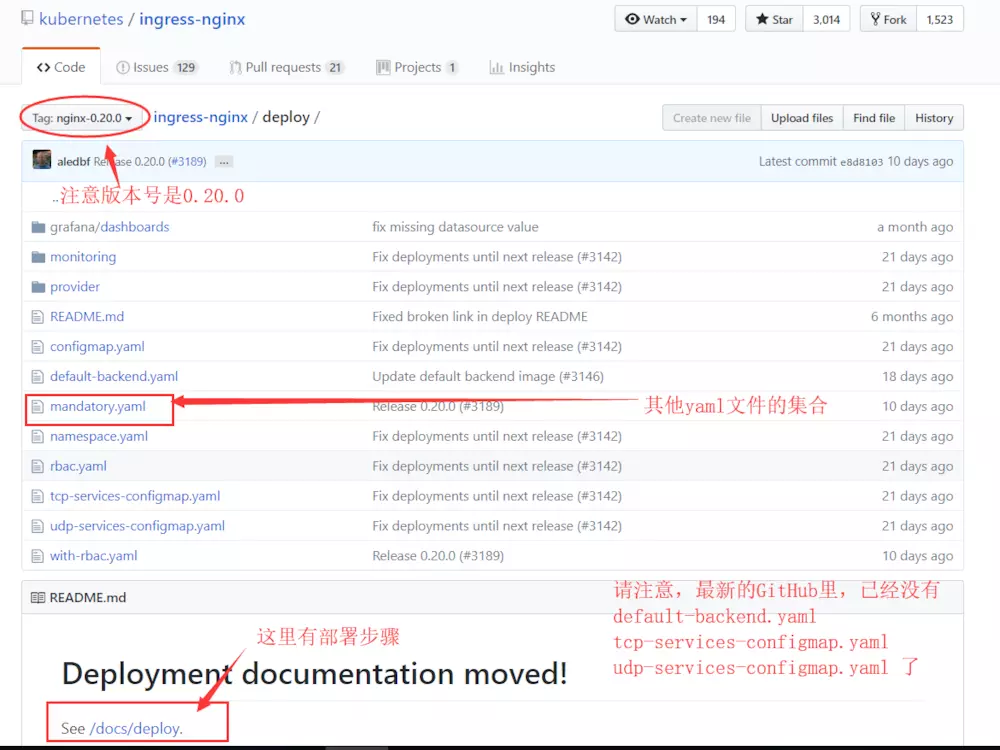This screenshot has width=1000, height=750.
Task: Click Upload files button
Action: [802, 118]
